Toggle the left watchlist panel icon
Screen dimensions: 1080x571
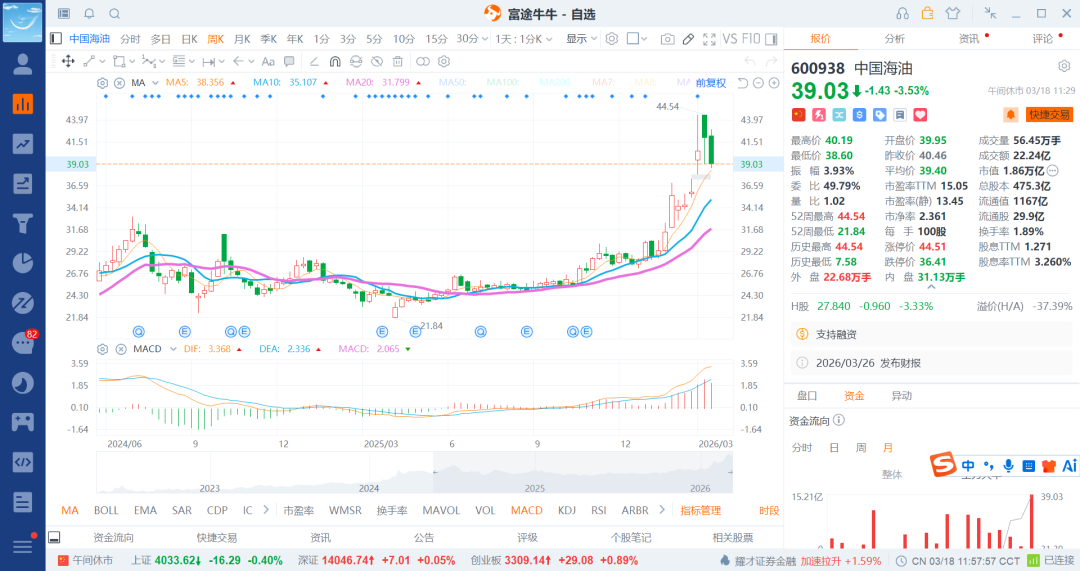56,39
